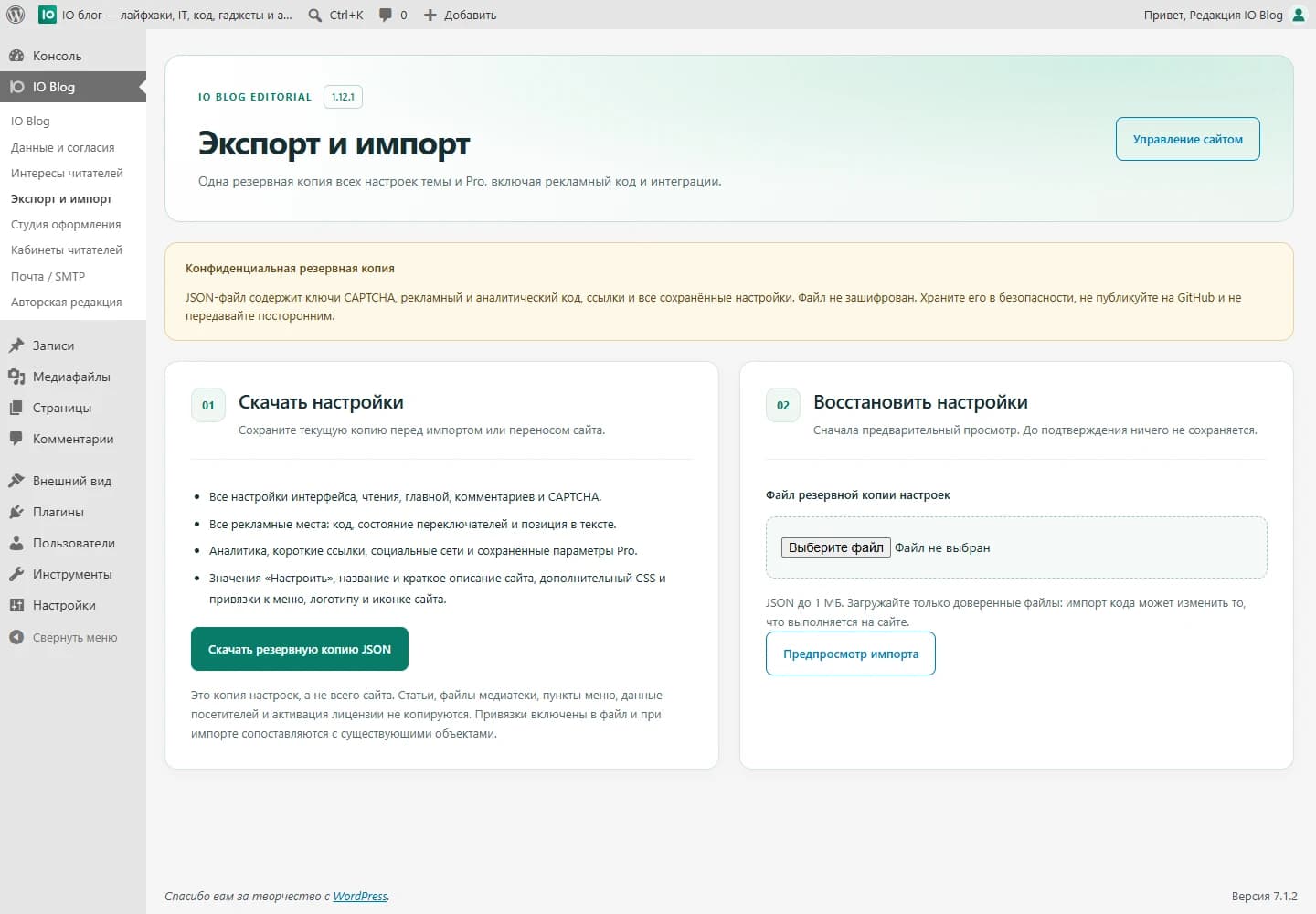Open Авторская редакция
Image resolution: width=1316 pixels, height=914 pixels.
click(x=66, y=302)
